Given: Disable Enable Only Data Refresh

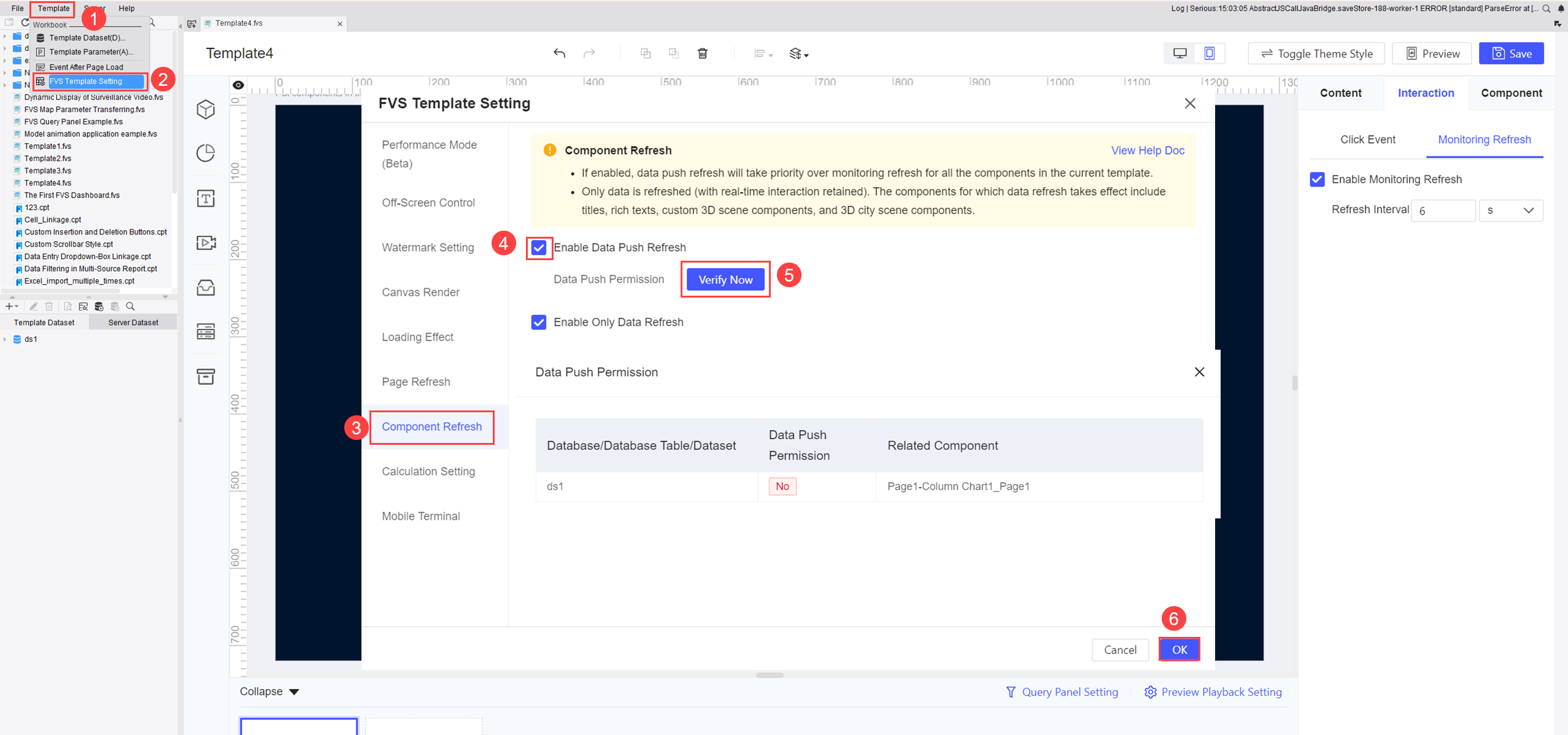Looking at the screenshot, I should pyautogui.click(x=538, y=322).
